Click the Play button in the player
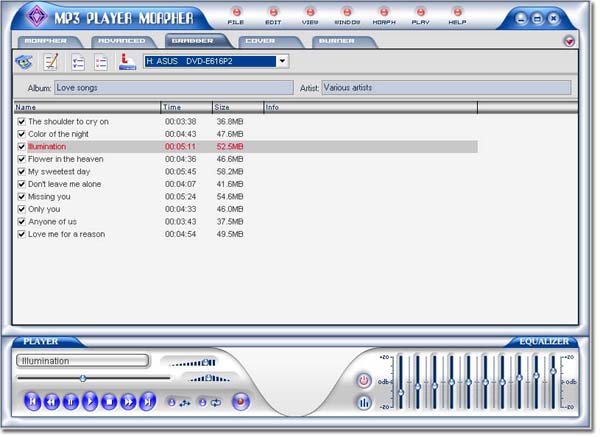Viewport: 600px width, 437px height. coord(90,401)
